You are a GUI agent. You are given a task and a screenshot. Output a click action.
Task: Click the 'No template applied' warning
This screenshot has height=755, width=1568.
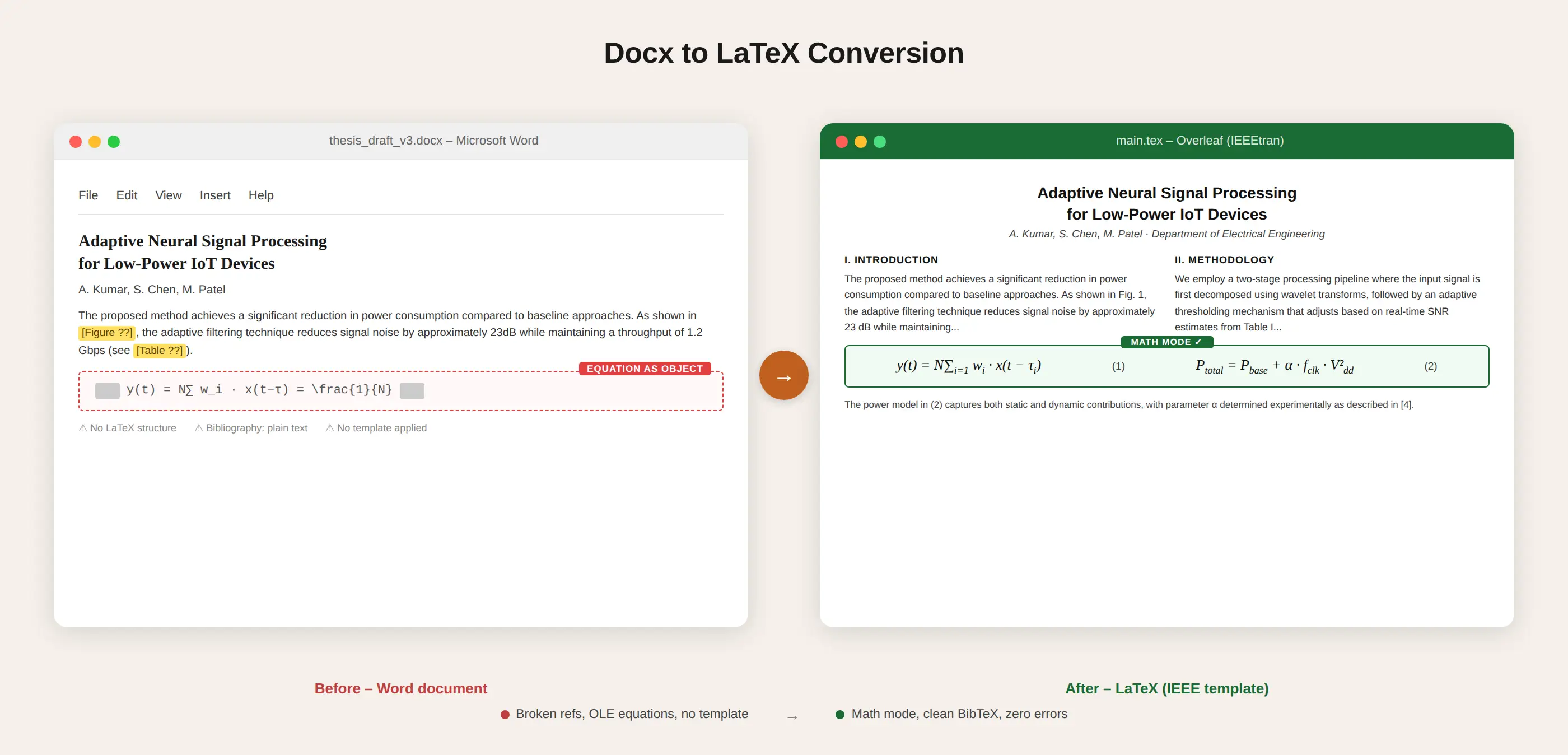pyautogui.click(x=376, y=428)
